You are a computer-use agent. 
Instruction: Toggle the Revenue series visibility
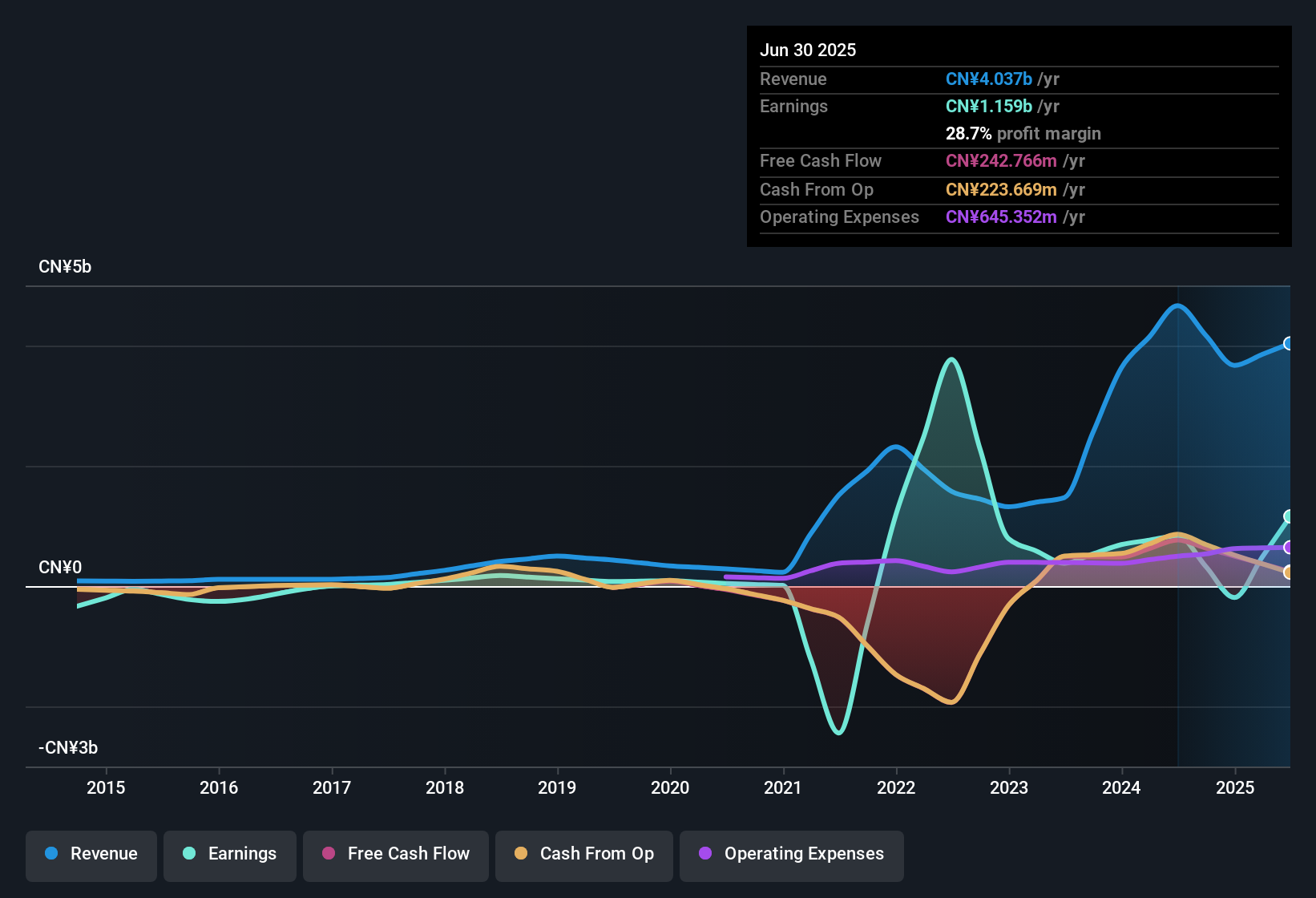91,854
